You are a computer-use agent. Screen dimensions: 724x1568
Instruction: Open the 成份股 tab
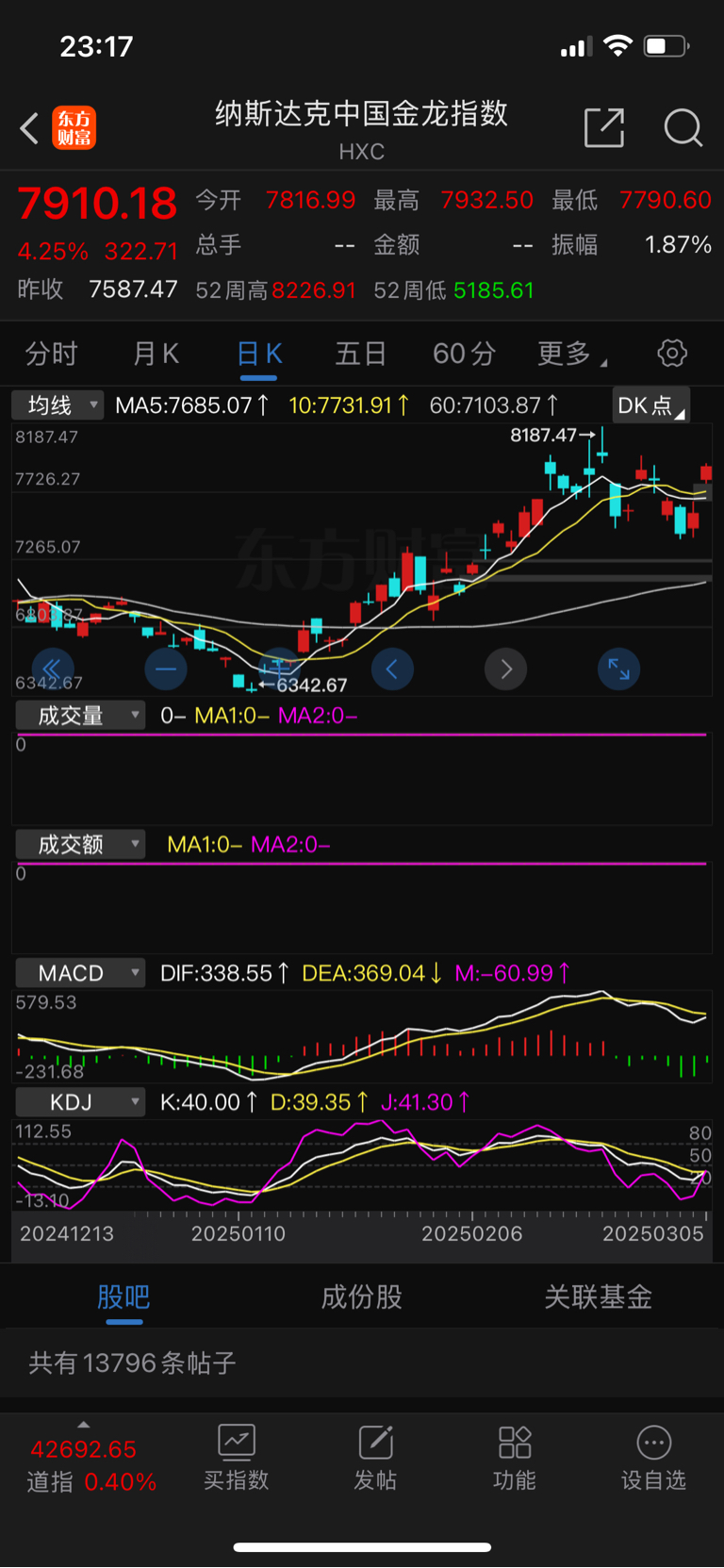(362, 1297)
